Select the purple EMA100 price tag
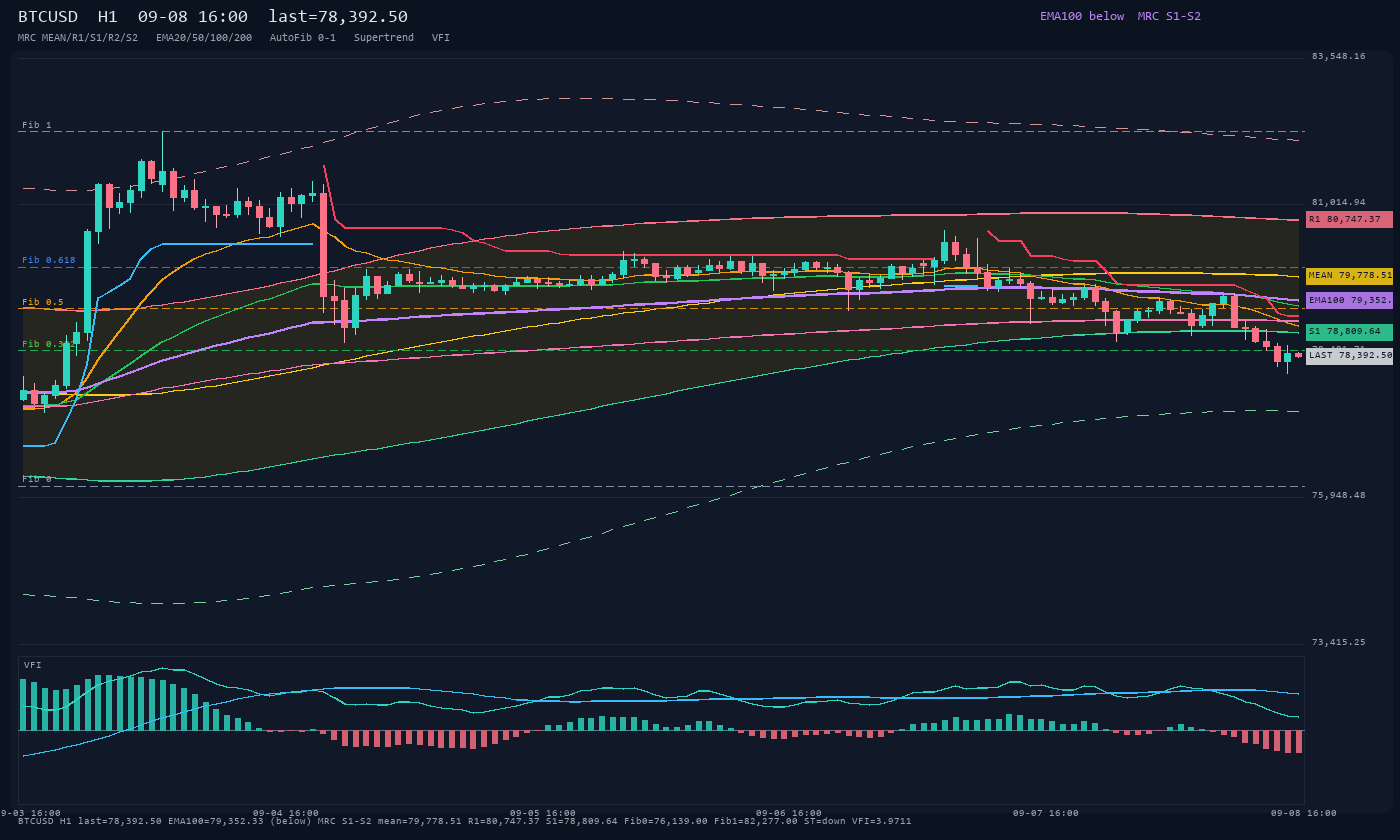 [1349, 300]
